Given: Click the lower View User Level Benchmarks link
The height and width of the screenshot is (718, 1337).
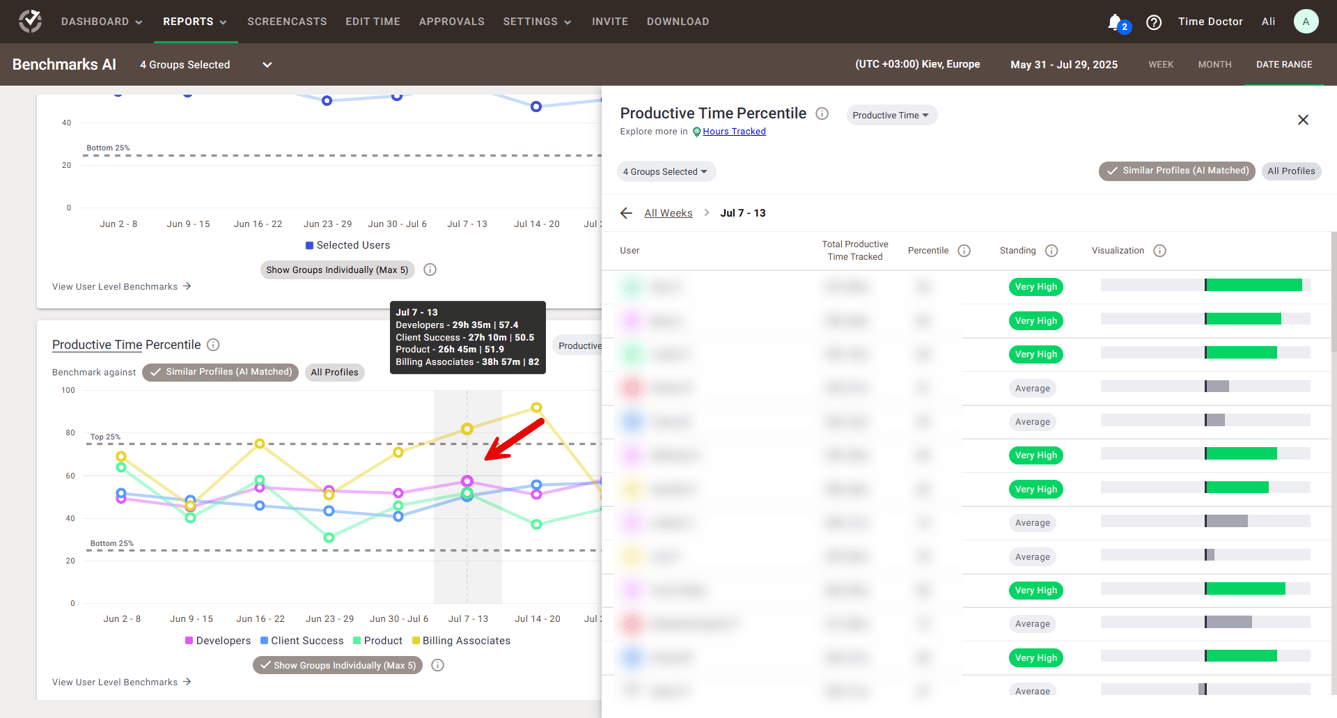Looking at the screenshot, I should coord(121,682).
